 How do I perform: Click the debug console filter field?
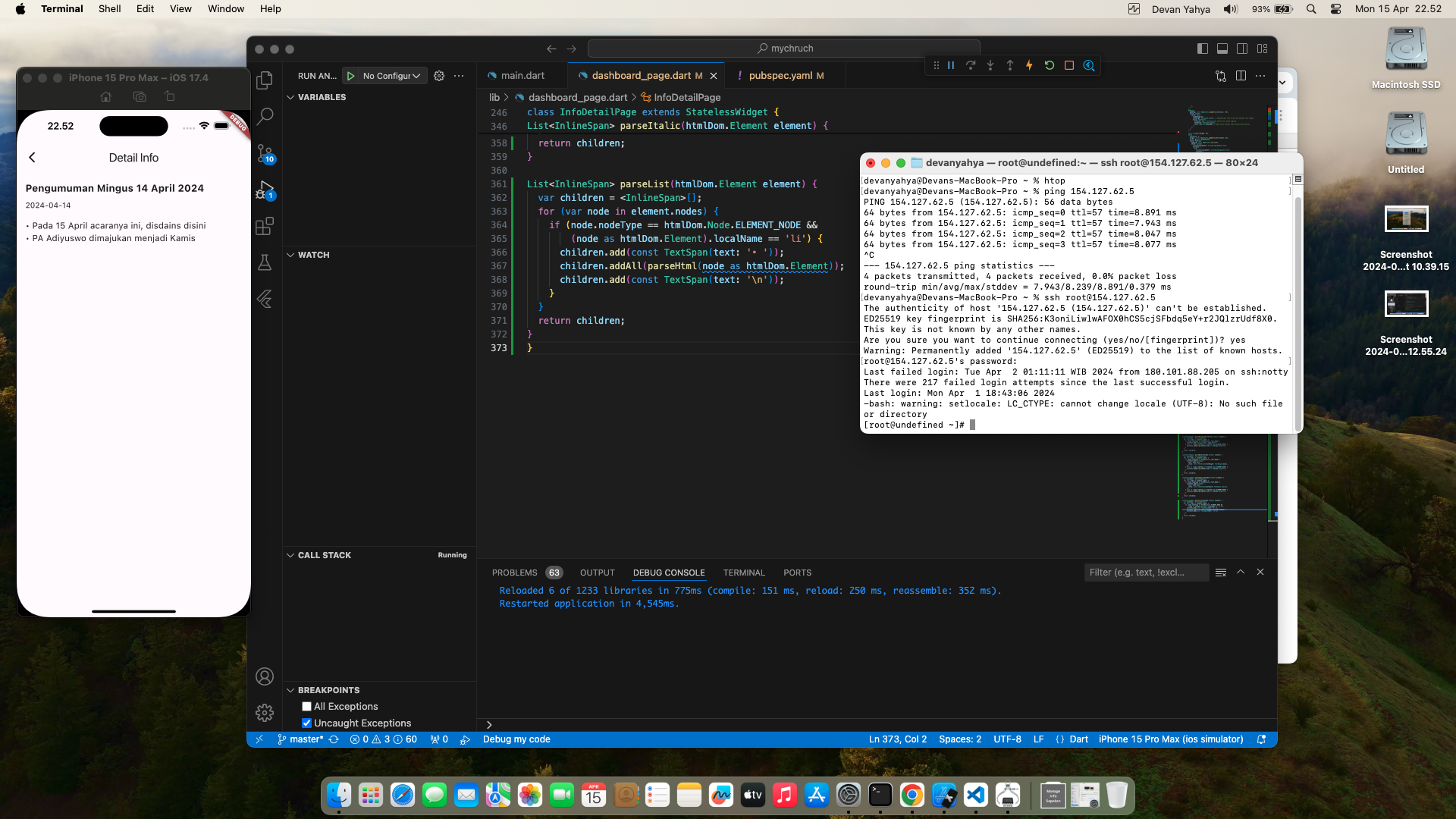(x=1145, y=573)
